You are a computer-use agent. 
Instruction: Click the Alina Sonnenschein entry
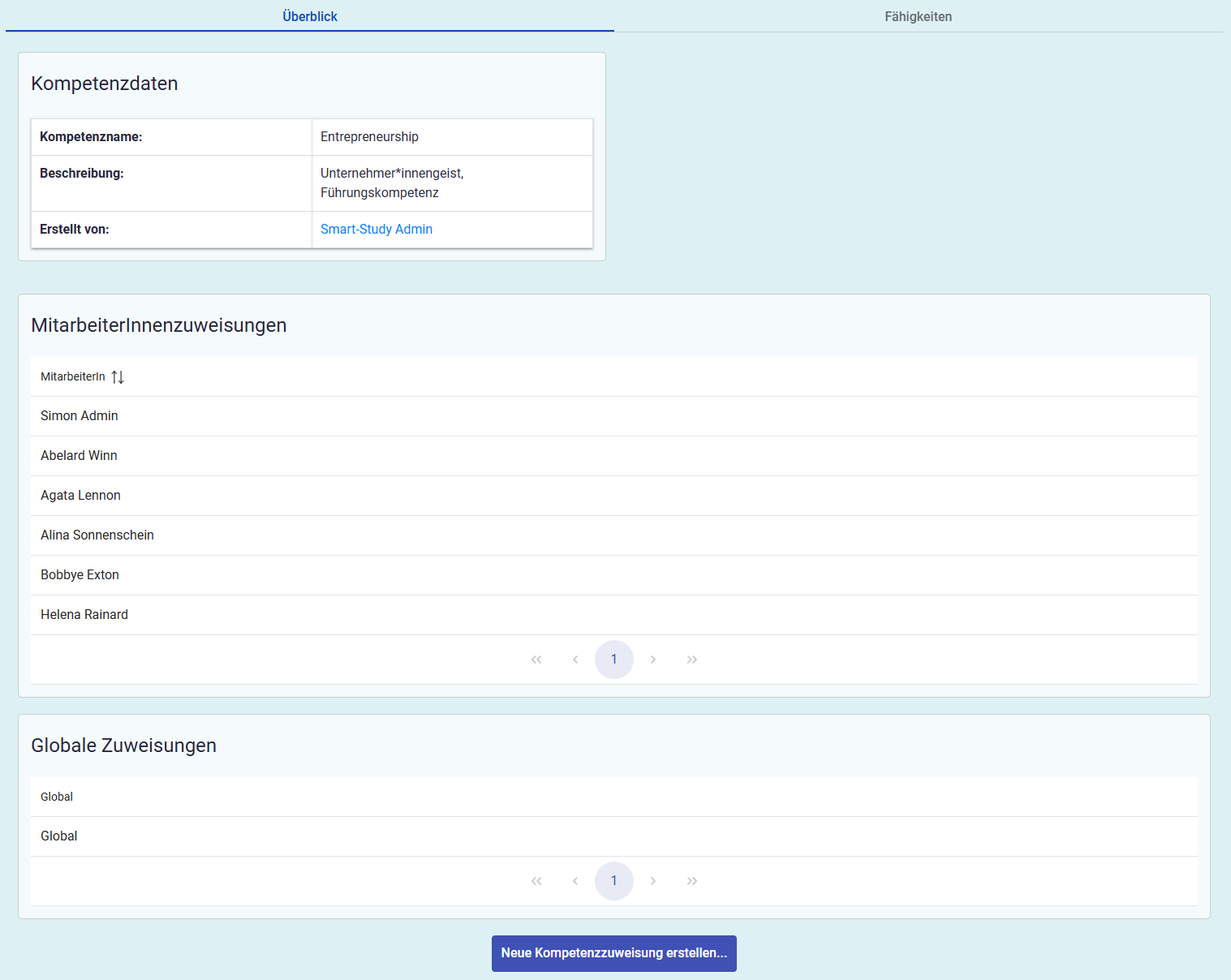(97, 535)
